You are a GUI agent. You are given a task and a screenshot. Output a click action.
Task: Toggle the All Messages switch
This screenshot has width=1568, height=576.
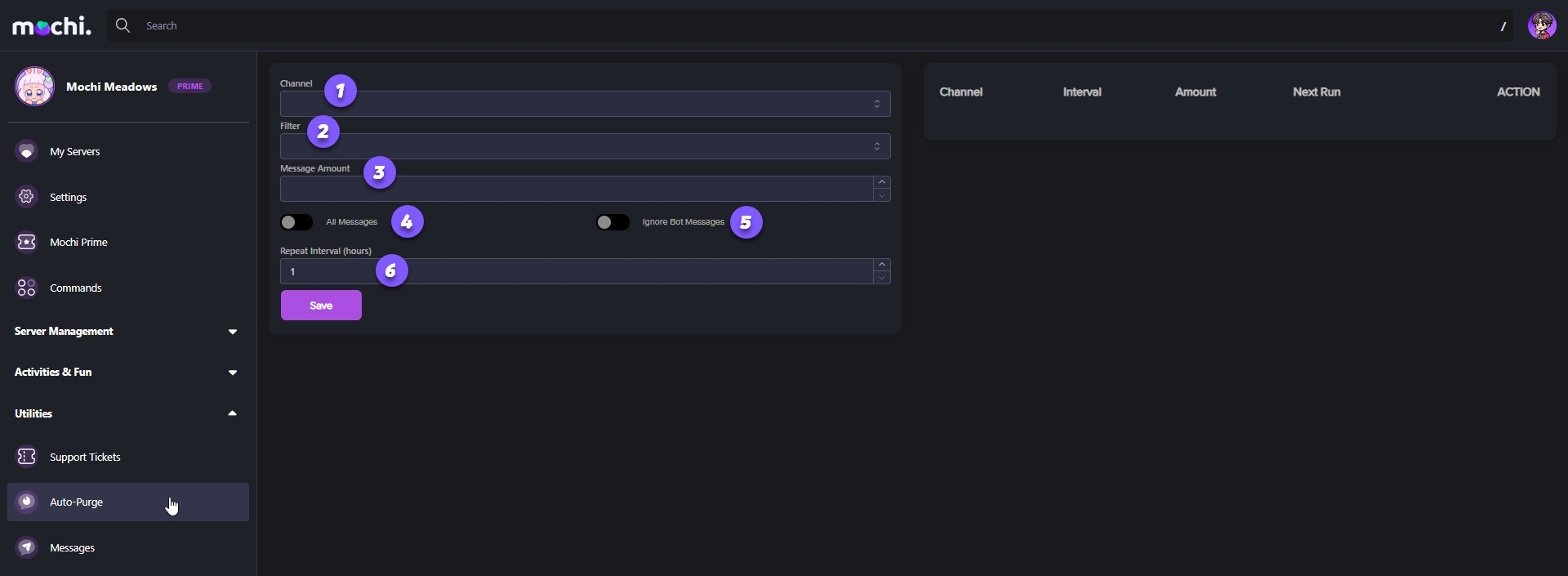tap(296, 222)
